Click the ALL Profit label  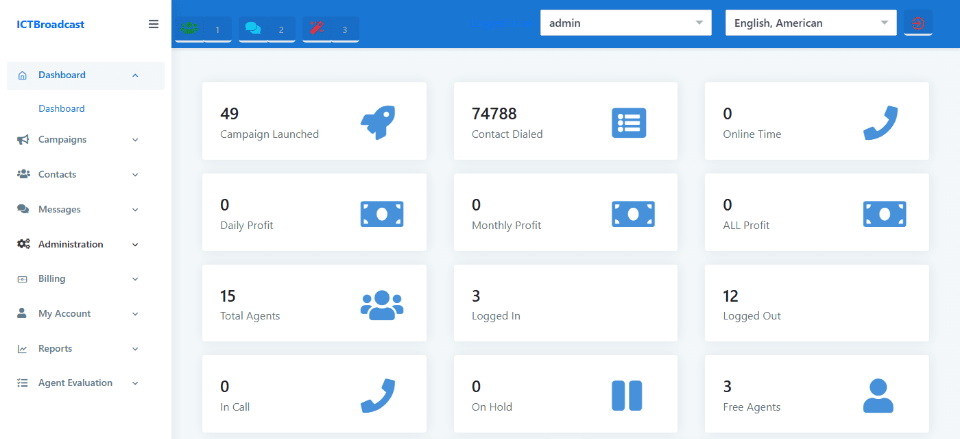click(746, 225)
